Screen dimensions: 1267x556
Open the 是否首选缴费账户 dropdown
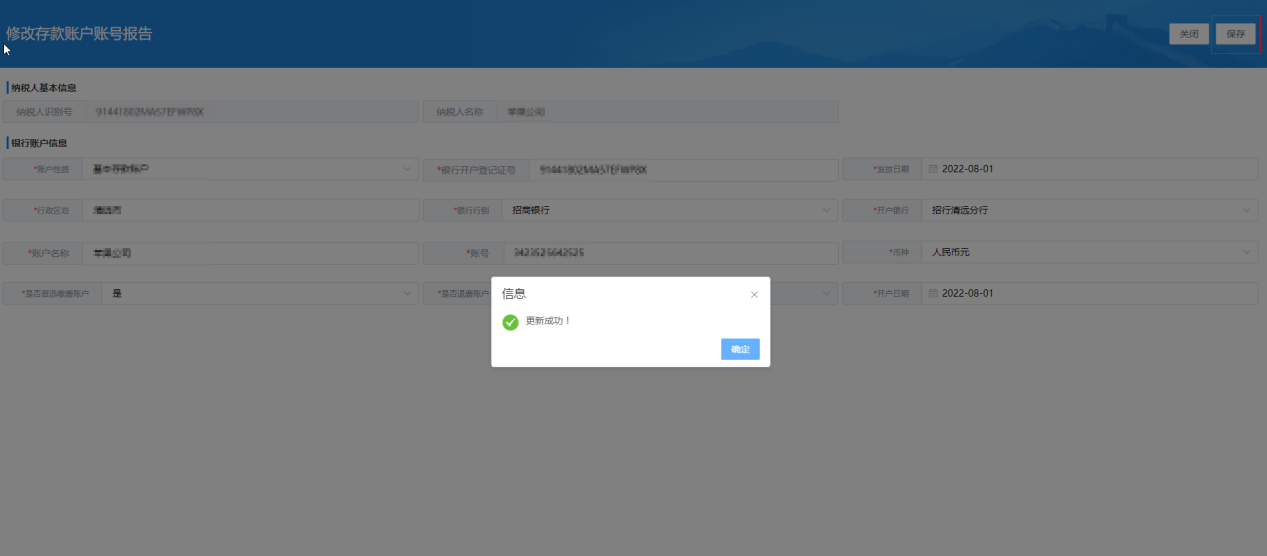407,294
